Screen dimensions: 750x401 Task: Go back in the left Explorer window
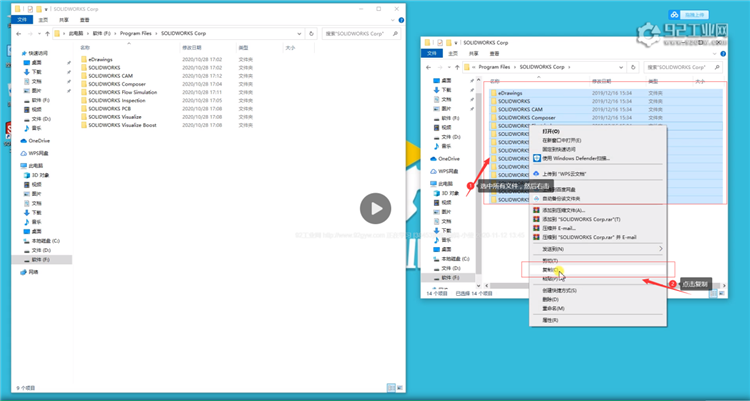coord(19,33)
